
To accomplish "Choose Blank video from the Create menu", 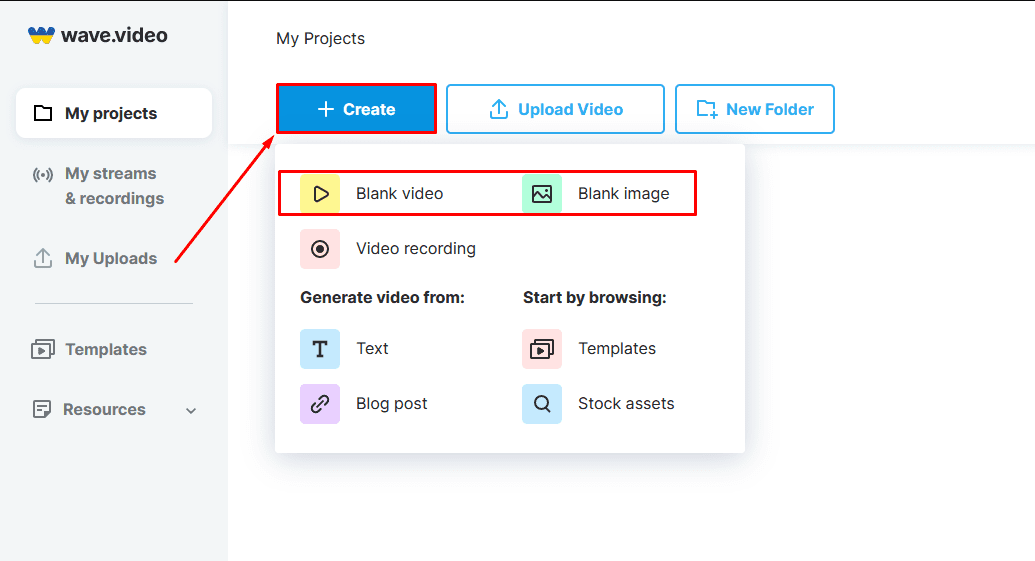I will click(372, 193).
